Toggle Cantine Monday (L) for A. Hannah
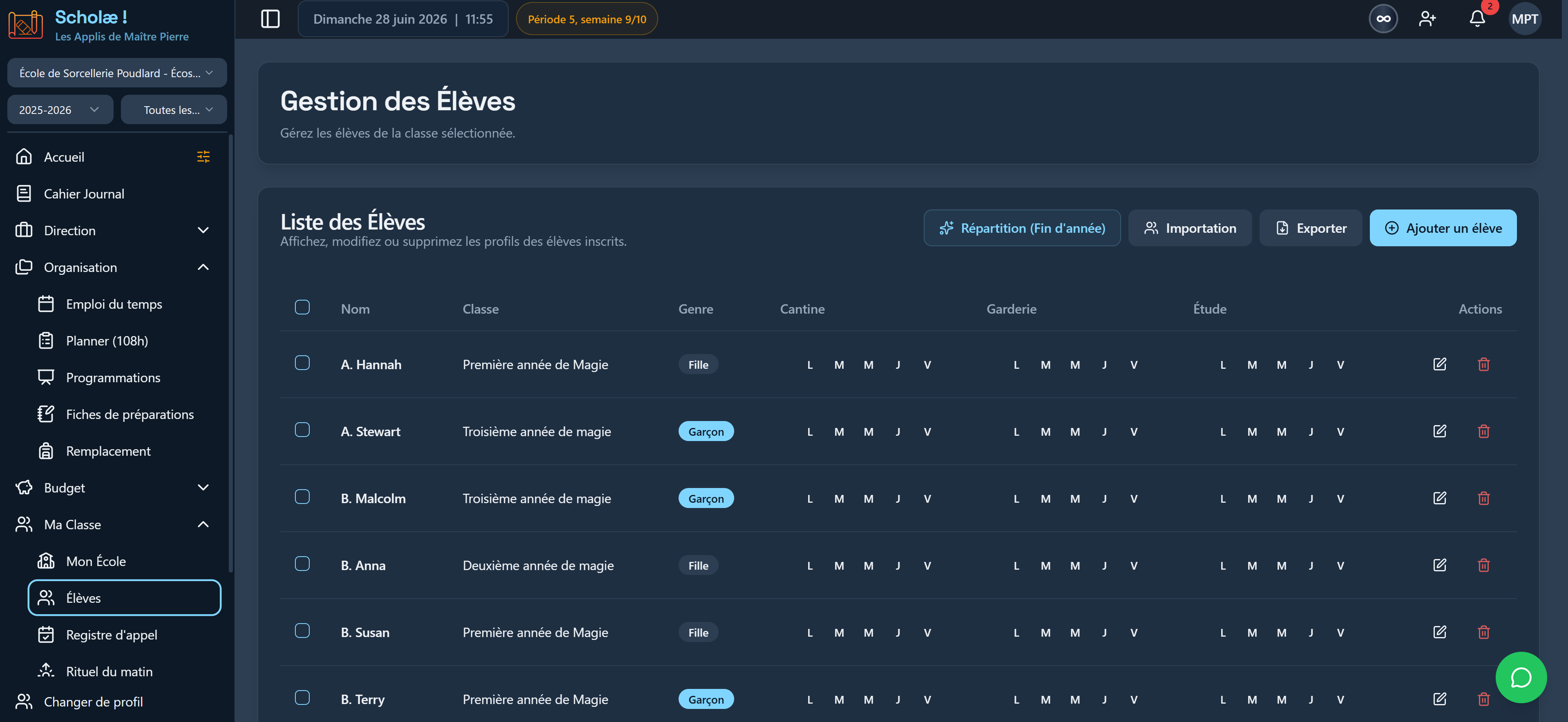 (x=810, y=365)
